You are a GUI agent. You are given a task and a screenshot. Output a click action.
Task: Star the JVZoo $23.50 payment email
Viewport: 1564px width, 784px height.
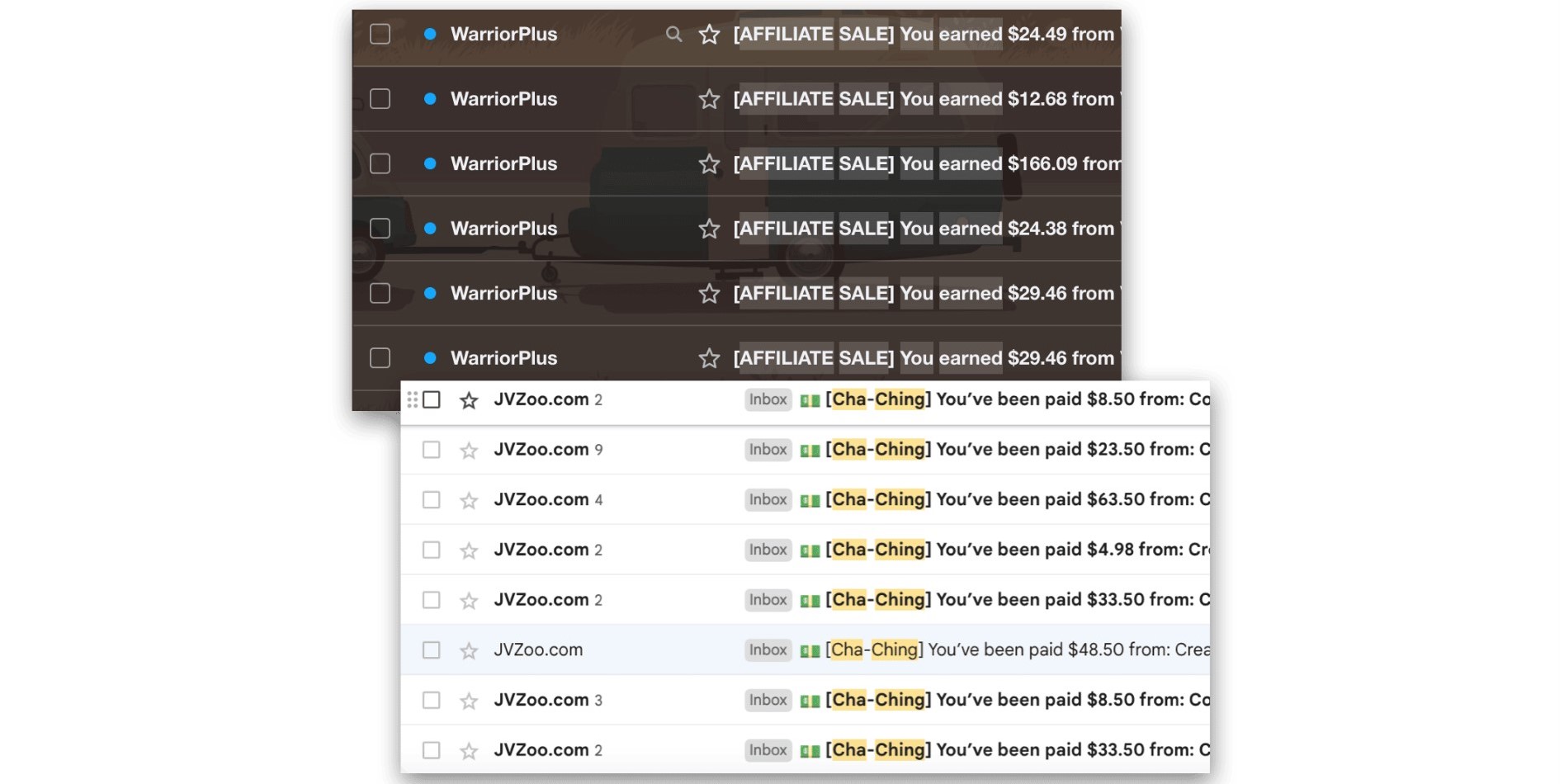point(469,451)
